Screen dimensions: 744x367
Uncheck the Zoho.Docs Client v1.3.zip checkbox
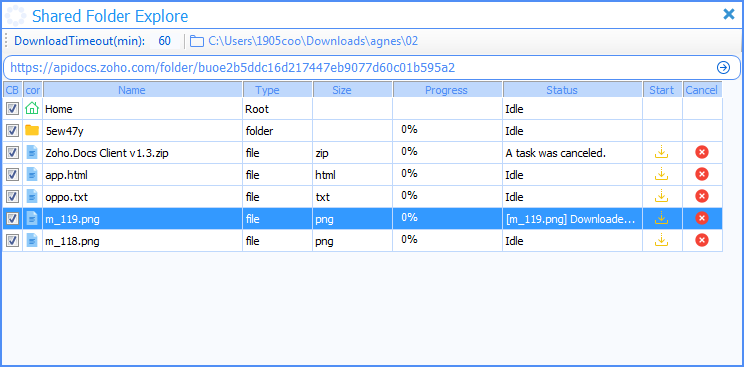coord(12,152)
